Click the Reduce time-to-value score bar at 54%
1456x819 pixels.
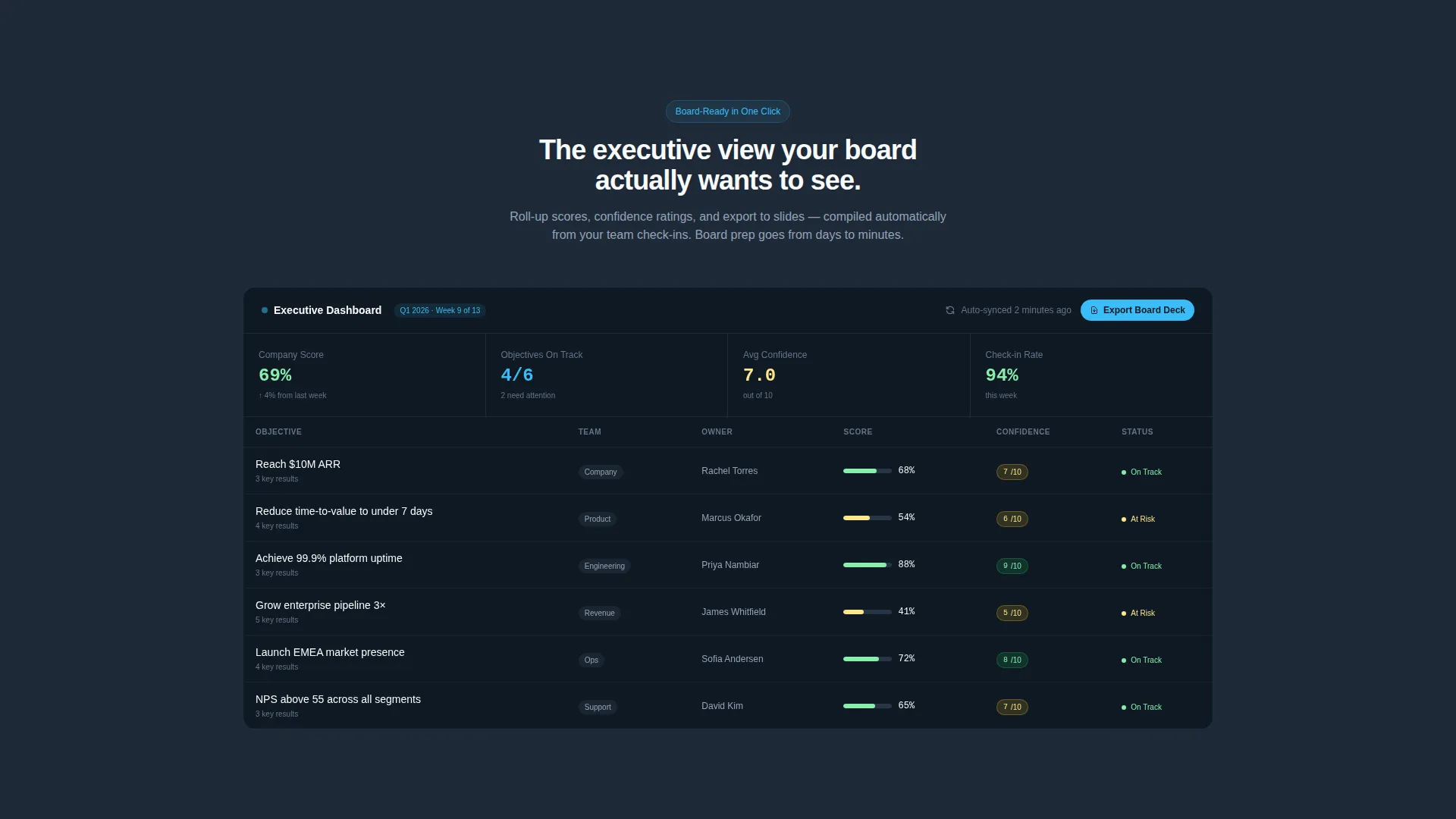click(867, 518)
